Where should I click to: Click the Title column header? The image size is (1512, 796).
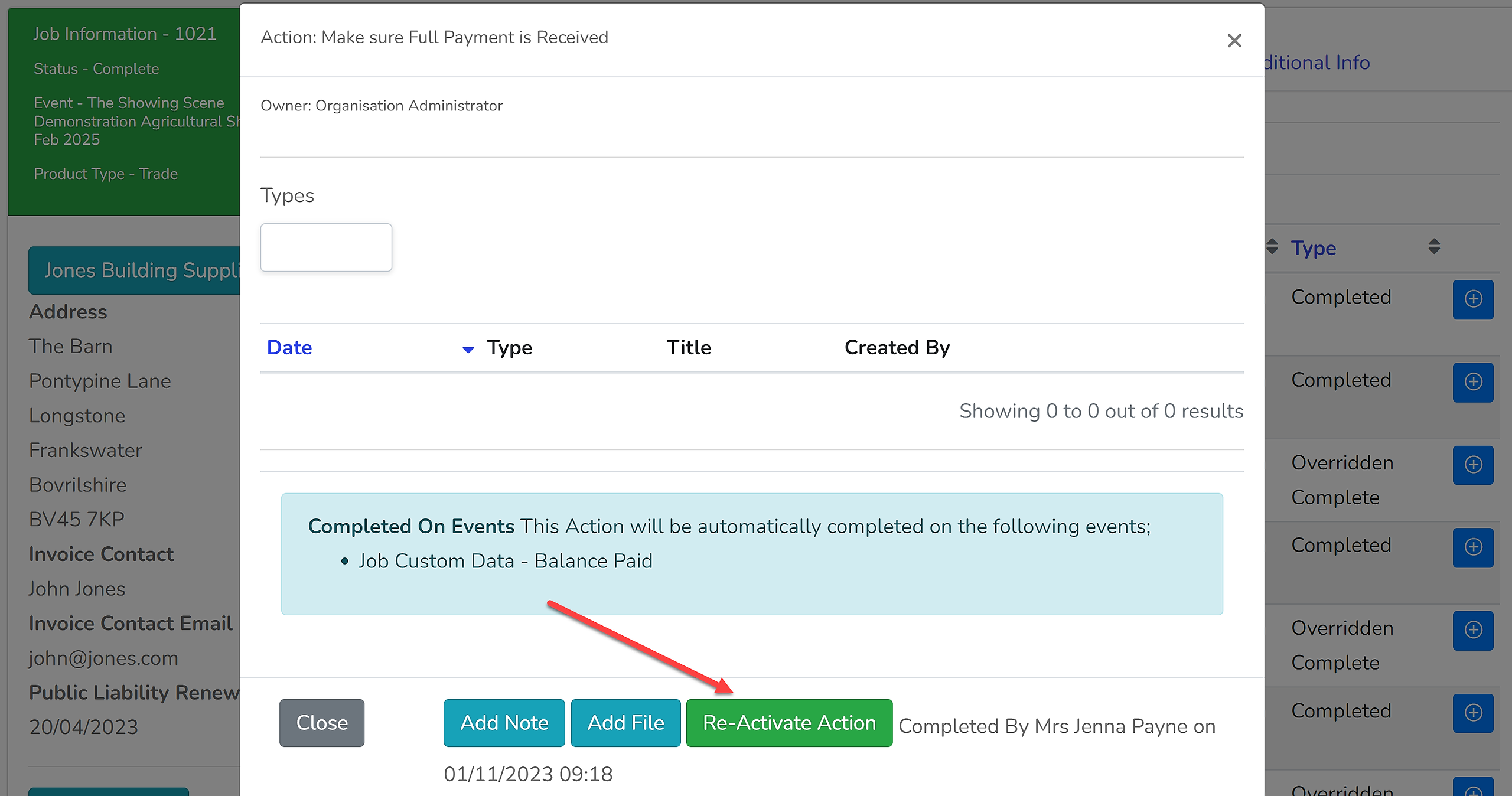coord(689,347)
